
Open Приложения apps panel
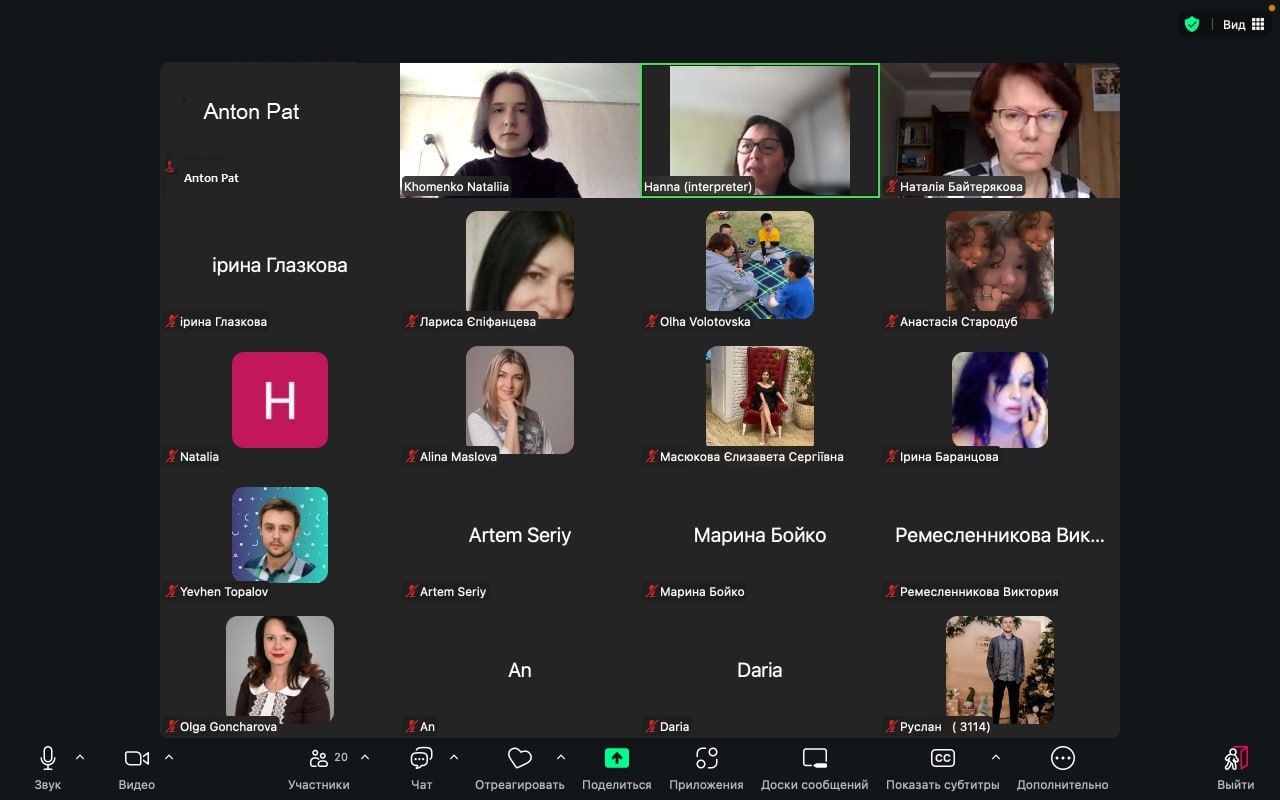tap(706, 759)
